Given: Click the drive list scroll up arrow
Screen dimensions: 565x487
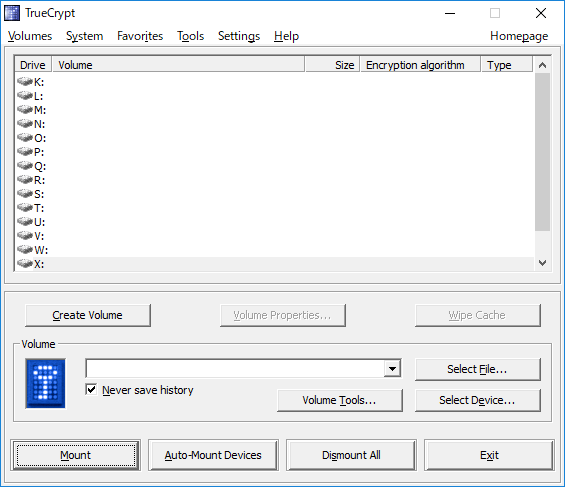Looking at the screenshot, I should [542, 65].
